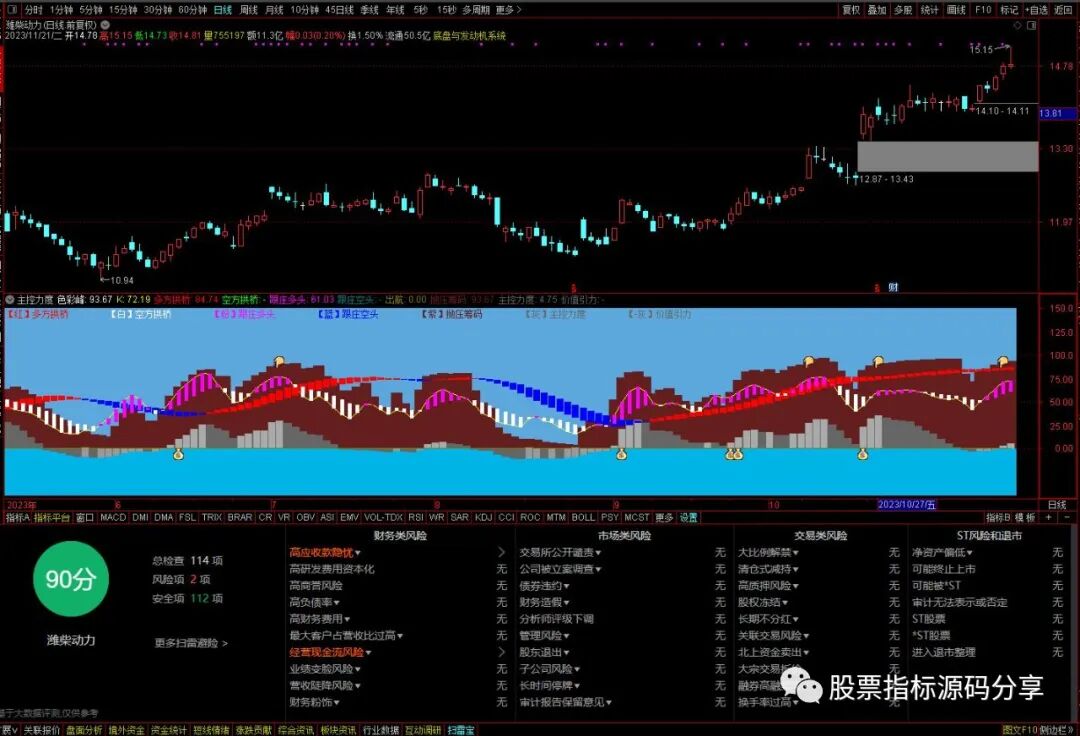This screenshot has width=1080, height=736.
Task: Open the 业绩变脸风险 dropdown
Action: point(324,669)
